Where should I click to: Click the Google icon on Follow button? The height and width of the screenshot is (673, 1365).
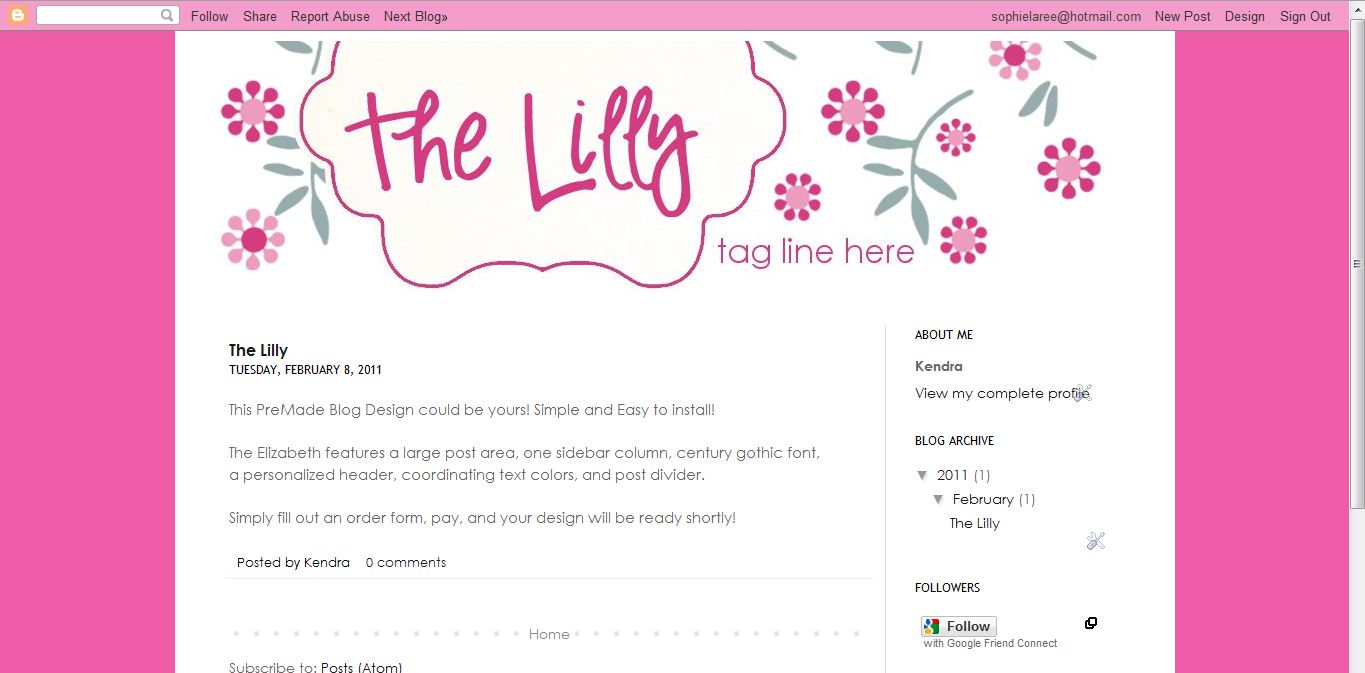pyautogui.click(x=932, y=626)
